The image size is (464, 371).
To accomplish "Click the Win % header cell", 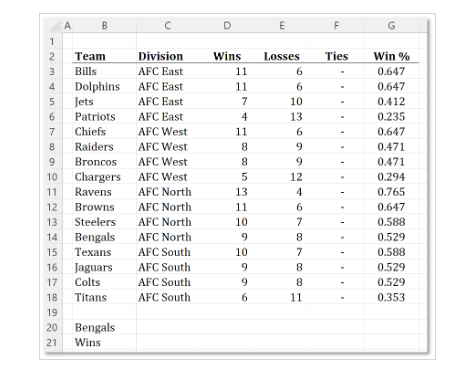I will pos(392,56).
